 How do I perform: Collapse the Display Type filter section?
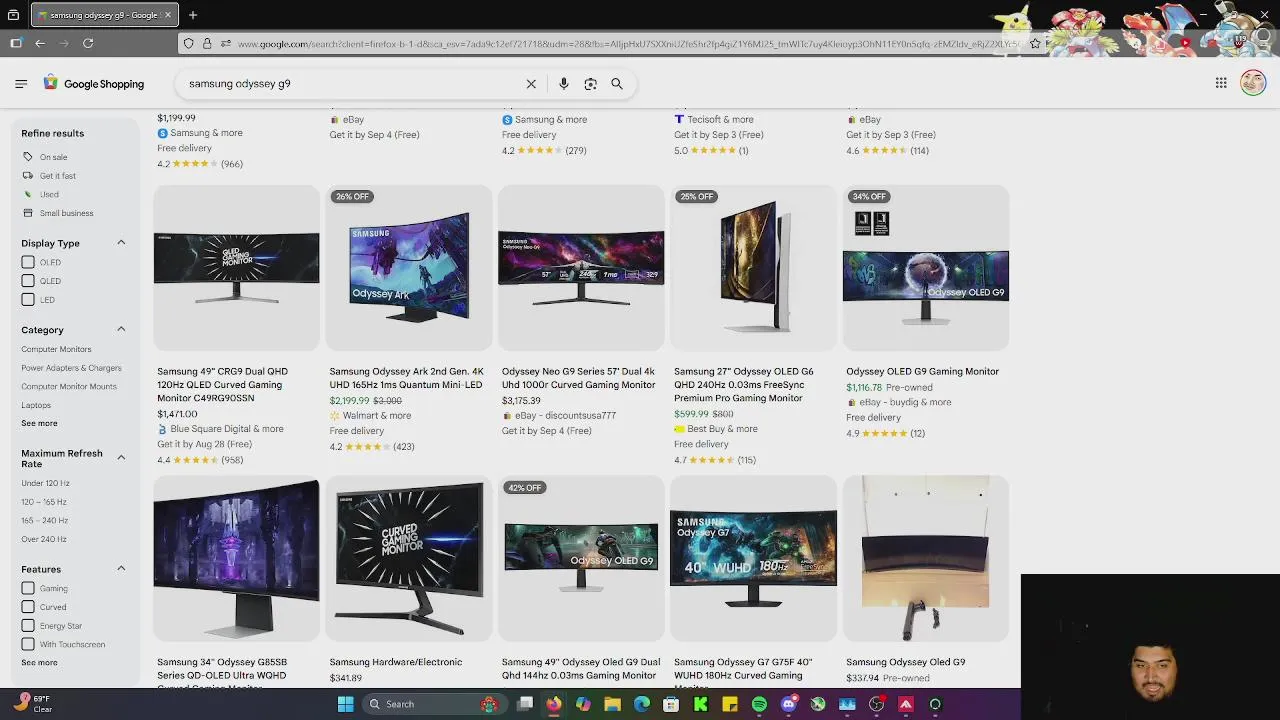click(121, 242)
